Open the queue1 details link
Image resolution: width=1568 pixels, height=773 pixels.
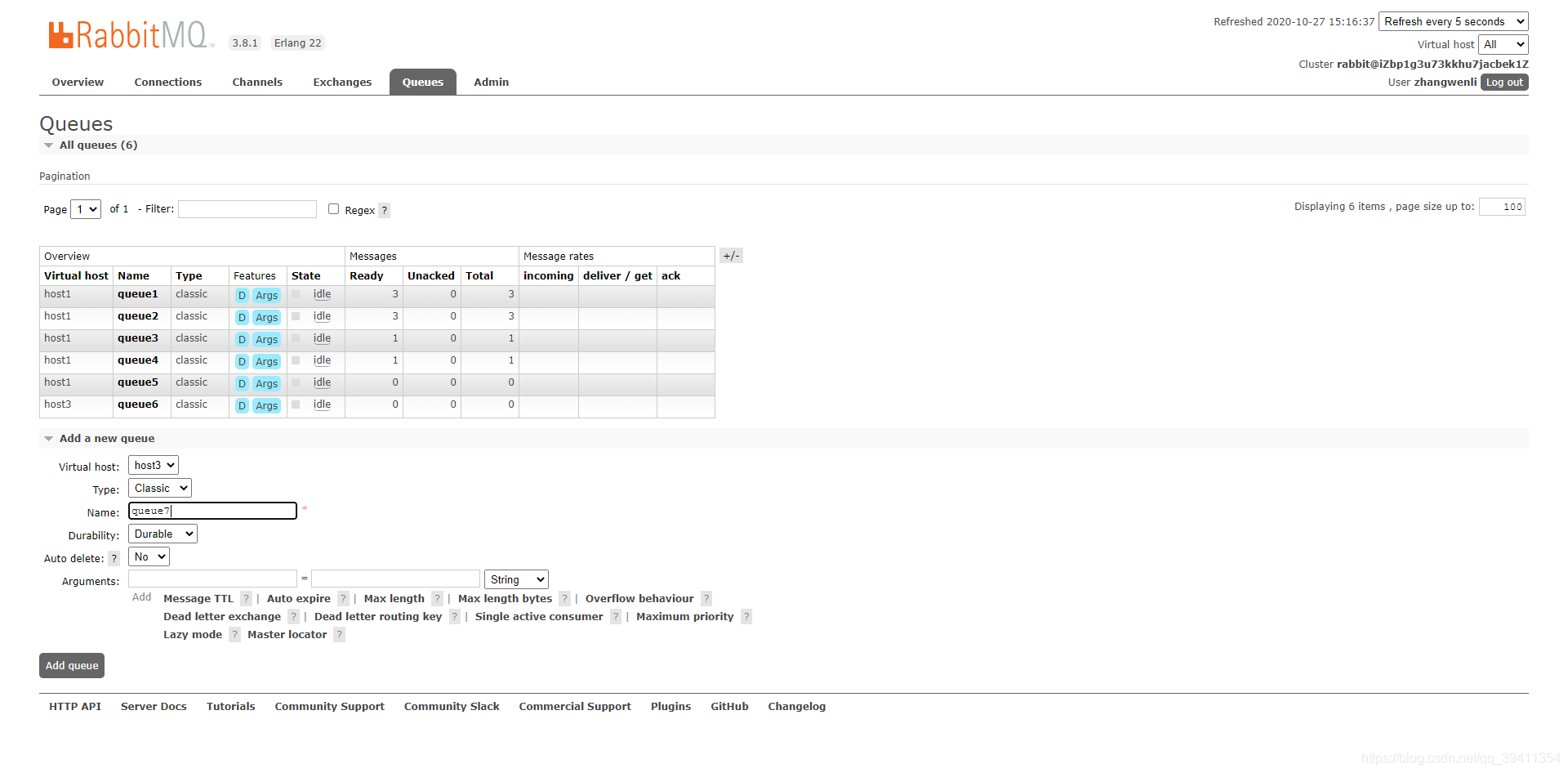click(138, 294)
